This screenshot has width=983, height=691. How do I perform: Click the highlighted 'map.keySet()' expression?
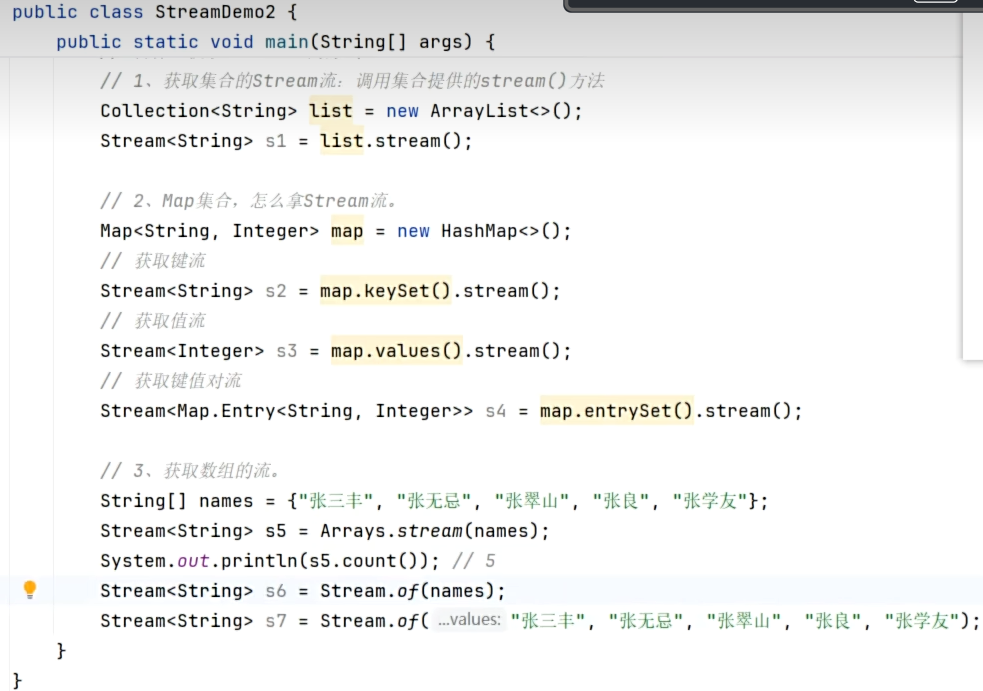[x=386, y=291]
